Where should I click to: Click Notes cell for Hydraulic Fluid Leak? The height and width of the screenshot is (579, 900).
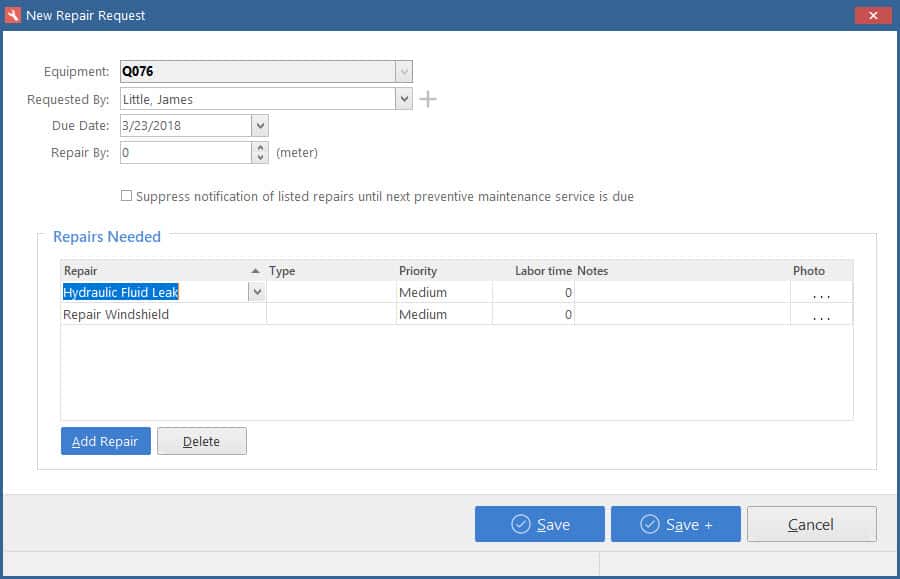click(682, 292)
